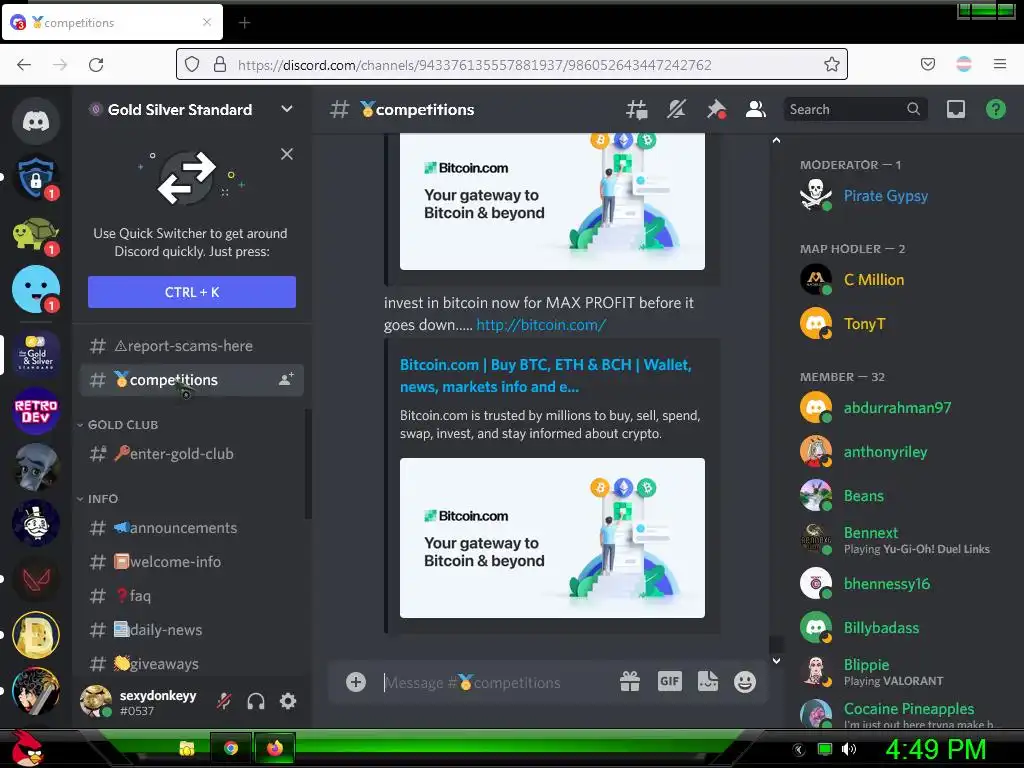Toggle channel notification mute bell
Screen dimensions: 1024x768
(676, 109)
